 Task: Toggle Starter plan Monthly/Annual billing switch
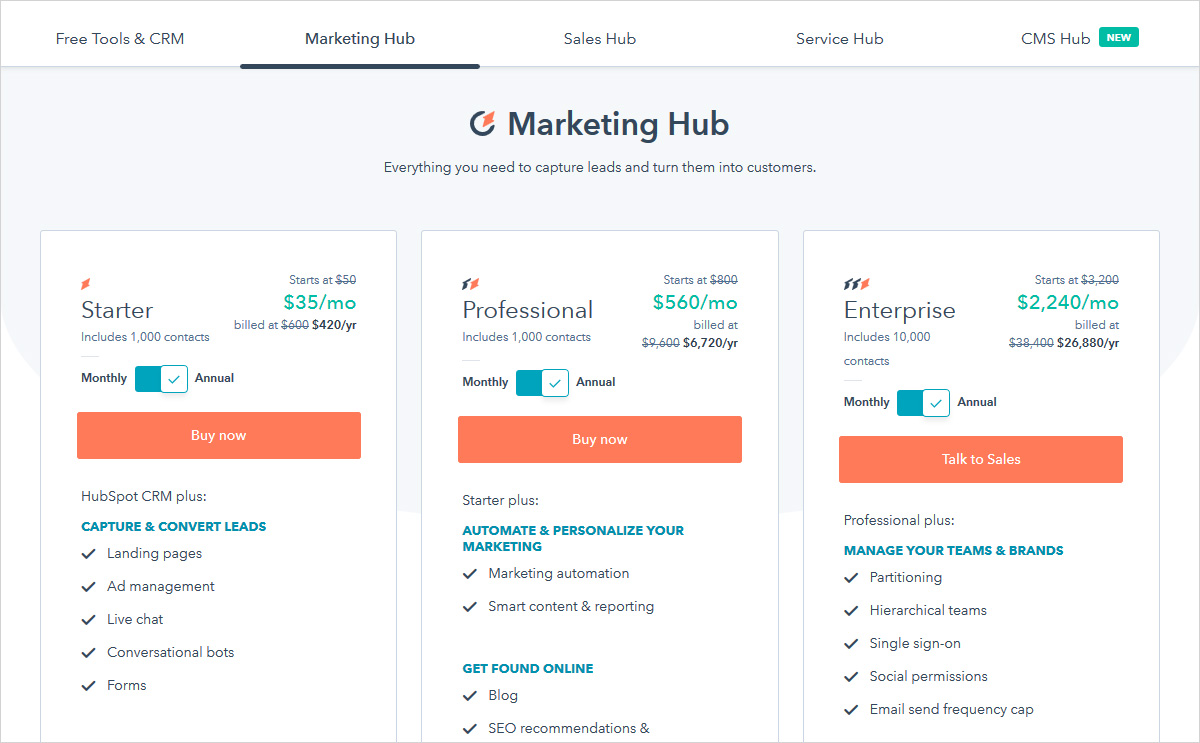[161, 378]
